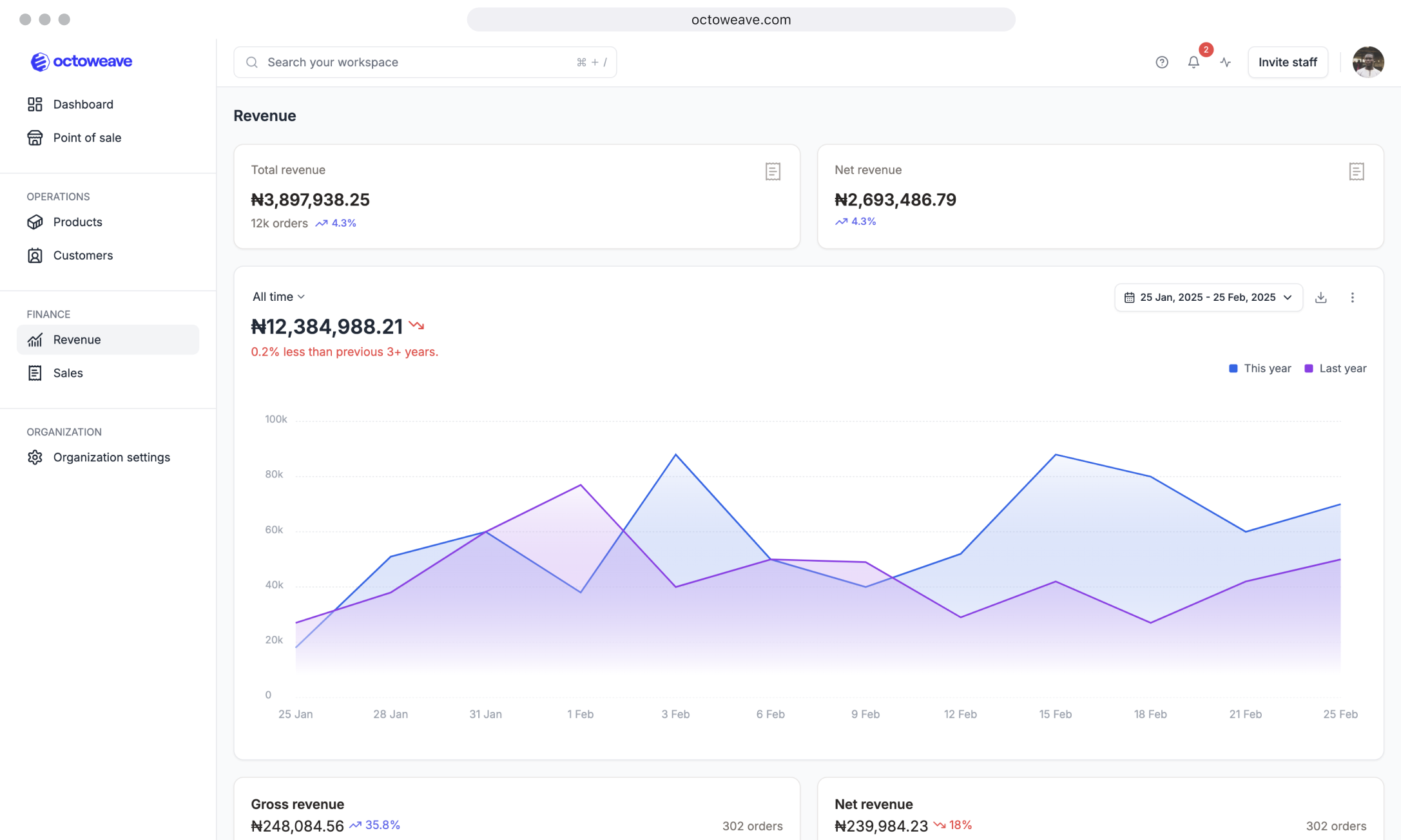Click the Invite staff button
Screen dimensions: 1401x840
coord(1287,62)
